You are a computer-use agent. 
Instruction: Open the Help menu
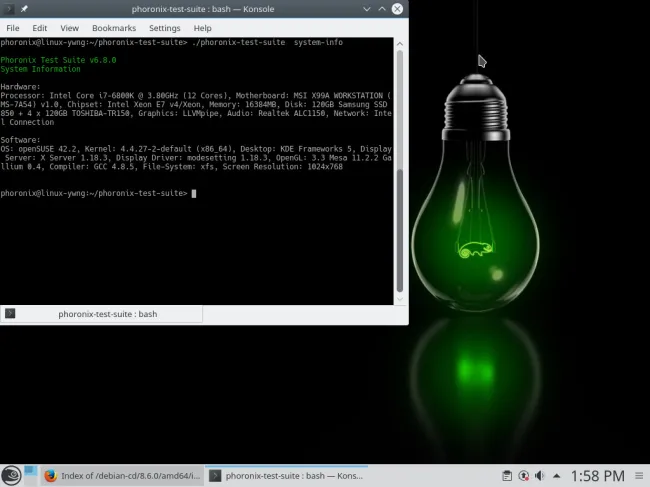[202, 28]
